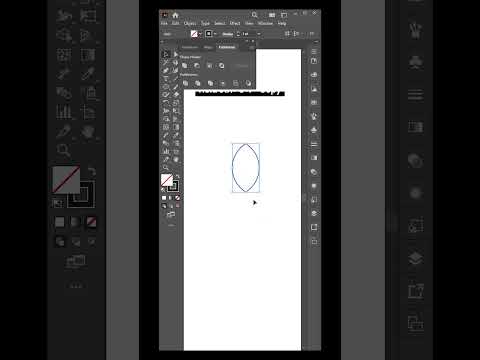Open the Edit menu

click(176, 23)
